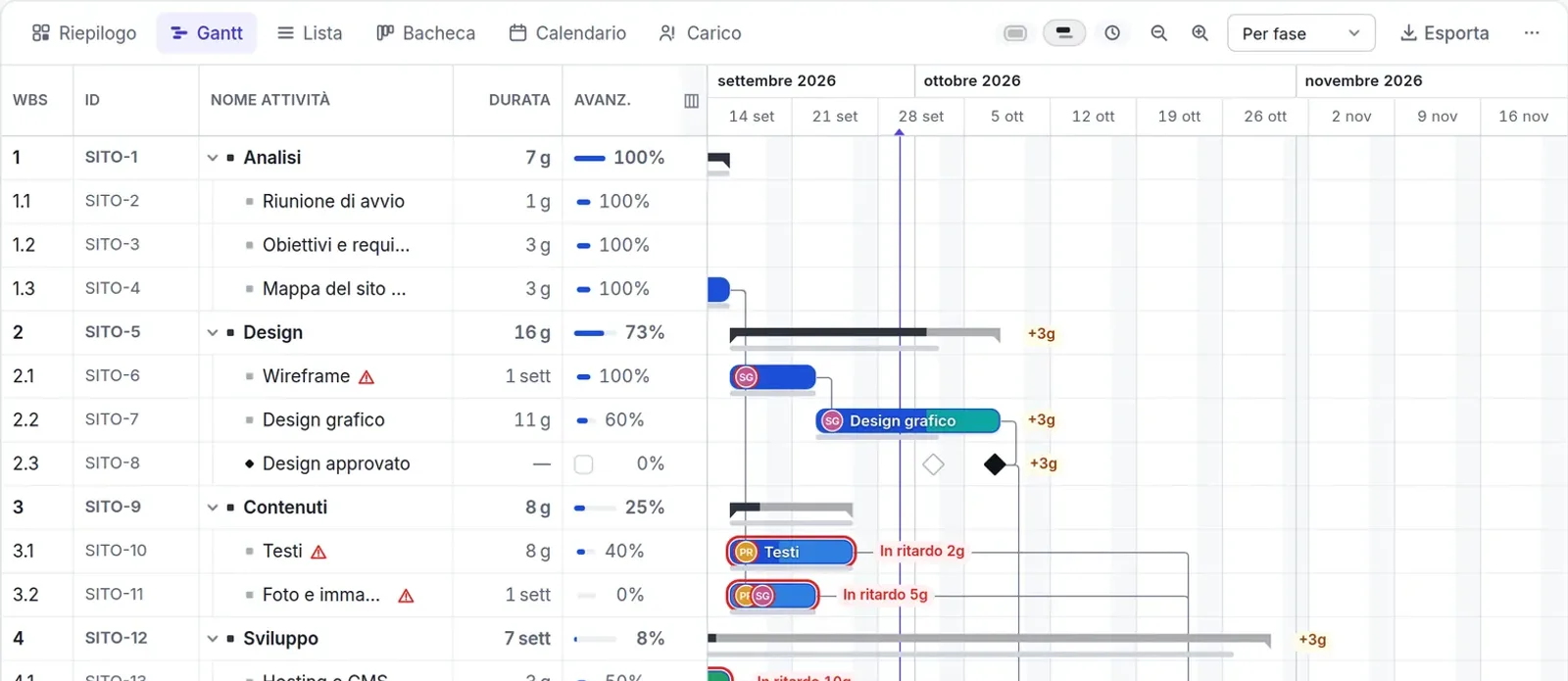Switch to the Lista tab
The image size is (1568, 681).
point(310,33)
